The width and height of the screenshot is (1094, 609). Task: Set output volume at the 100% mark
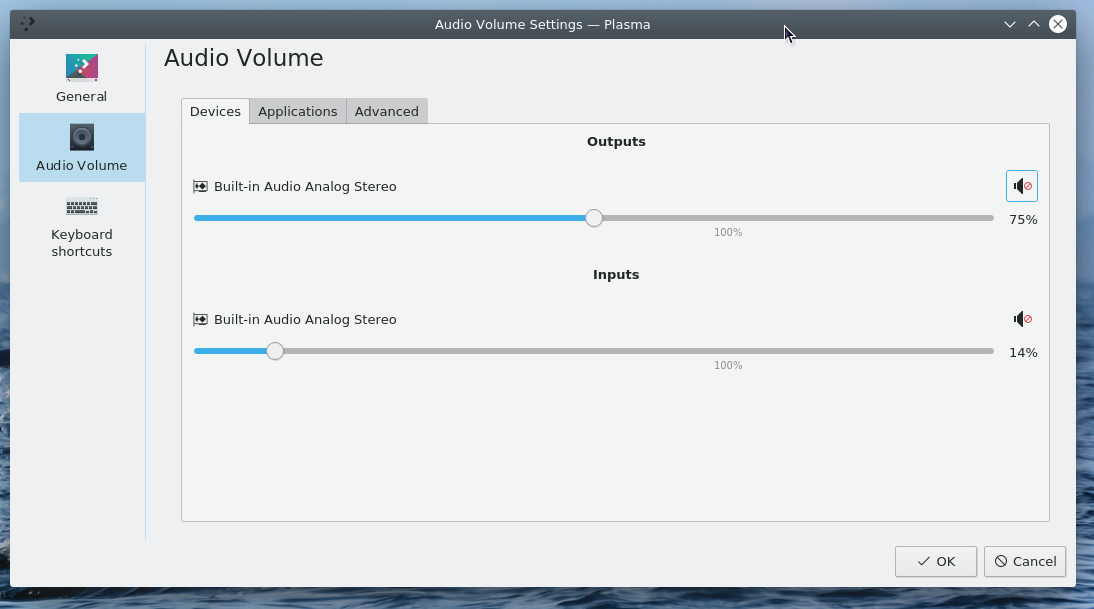tap(728, 218)
